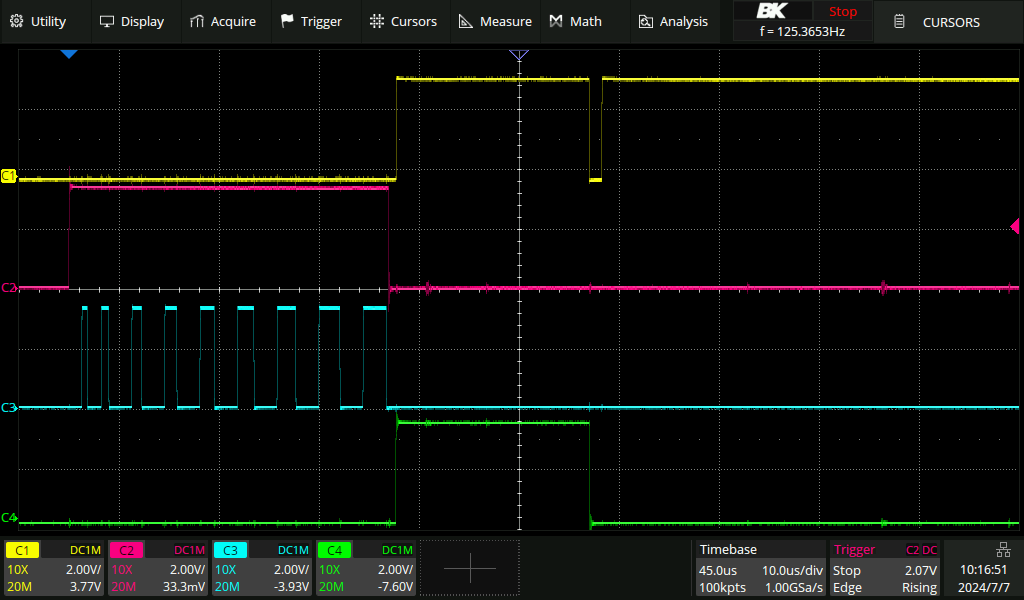The height and width of the screenshot is (600, 1024).
Task: Click the C1 probe 10X attenuation label
Action: tap(18, 570)
